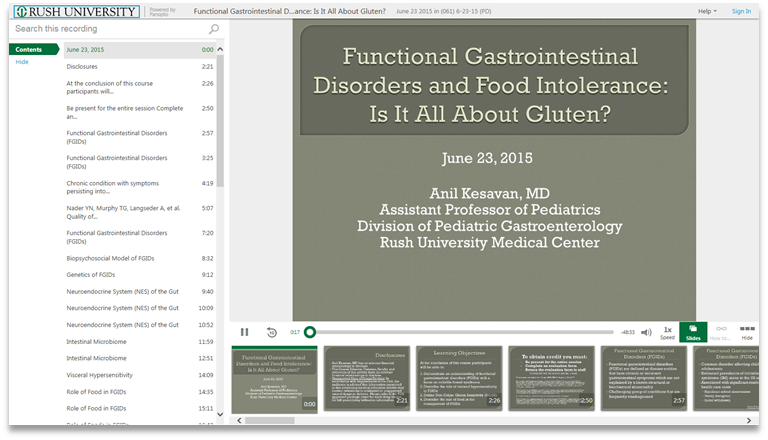Jump to Intestinal Microbiome entry at 11:59
The height and width of the screenshot is (440, 768).
140,342
